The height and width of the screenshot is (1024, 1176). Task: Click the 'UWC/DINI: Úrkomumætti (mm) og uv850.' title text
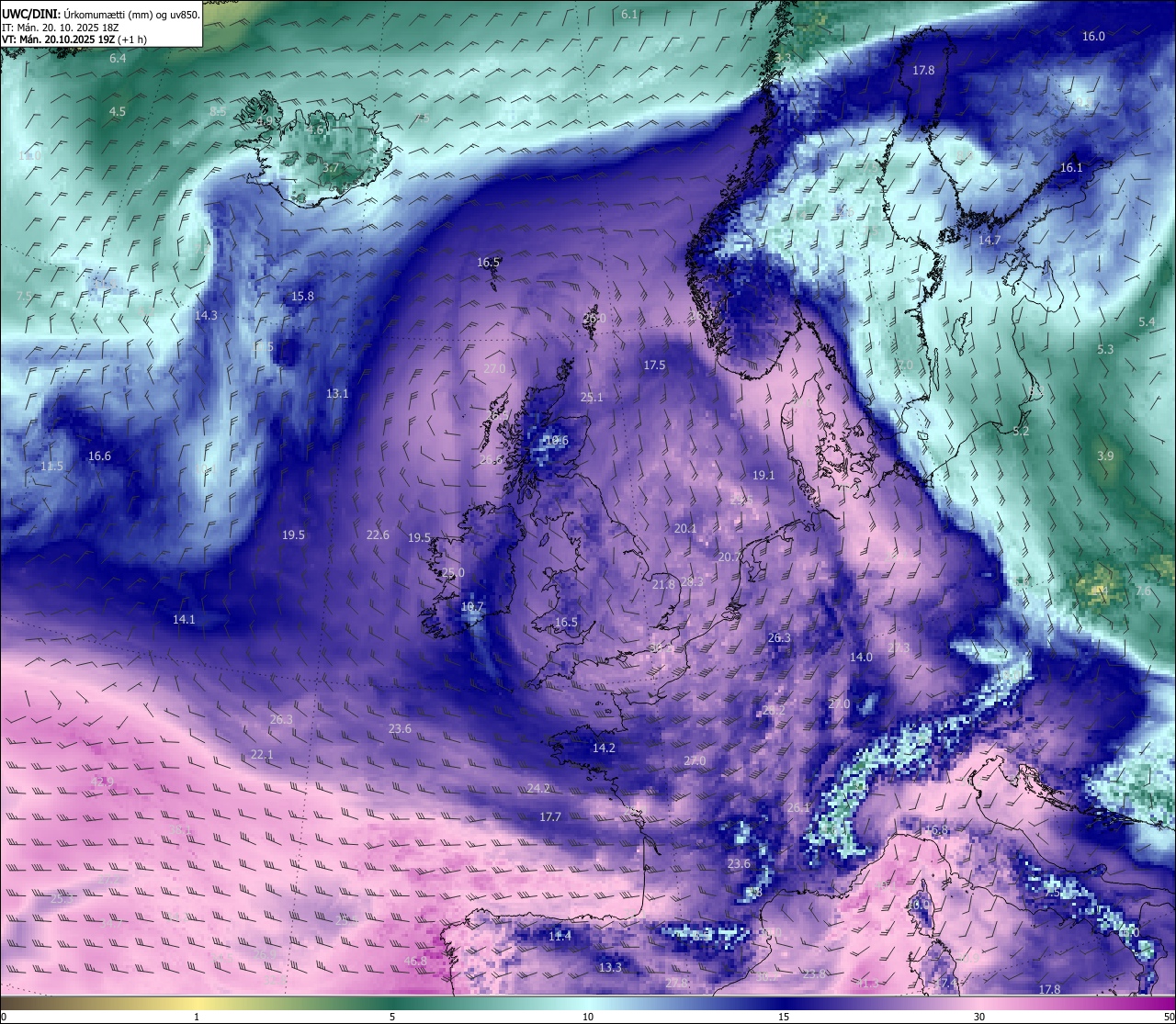click(100, 14)
